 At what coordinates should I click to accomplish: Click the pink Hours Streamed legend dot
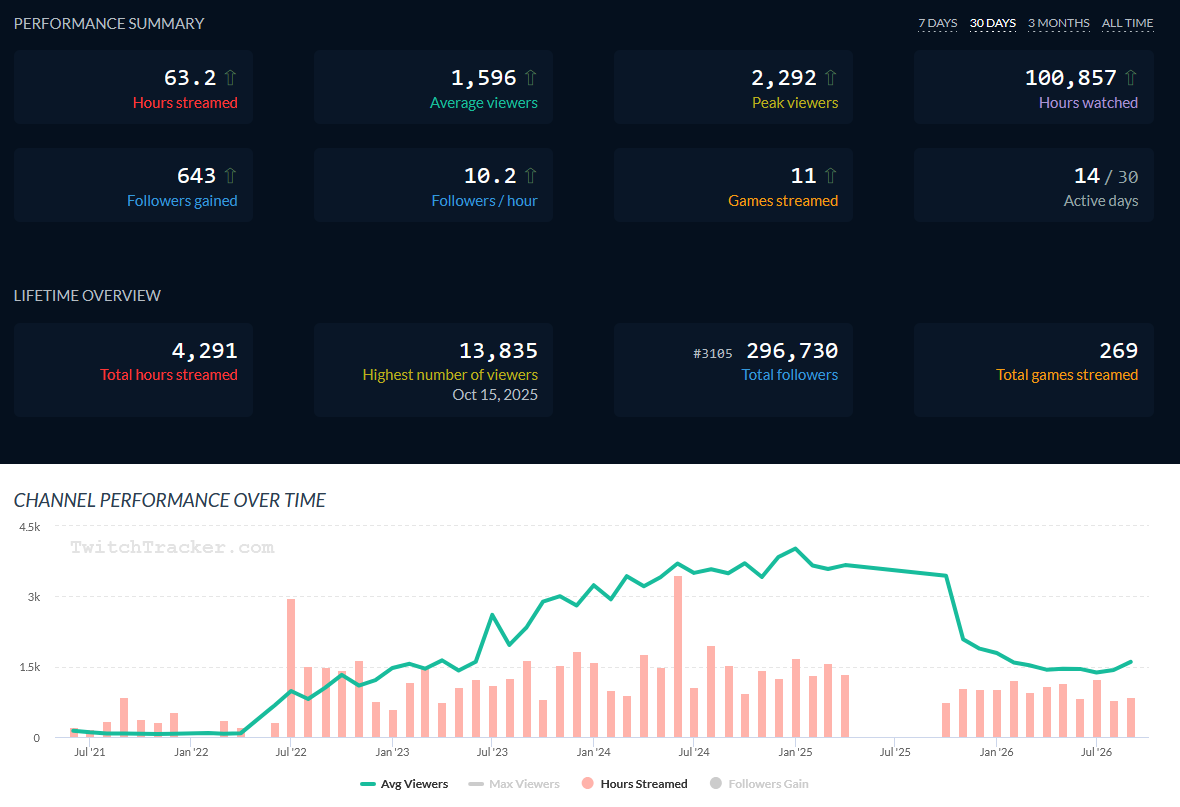[588, 784]
